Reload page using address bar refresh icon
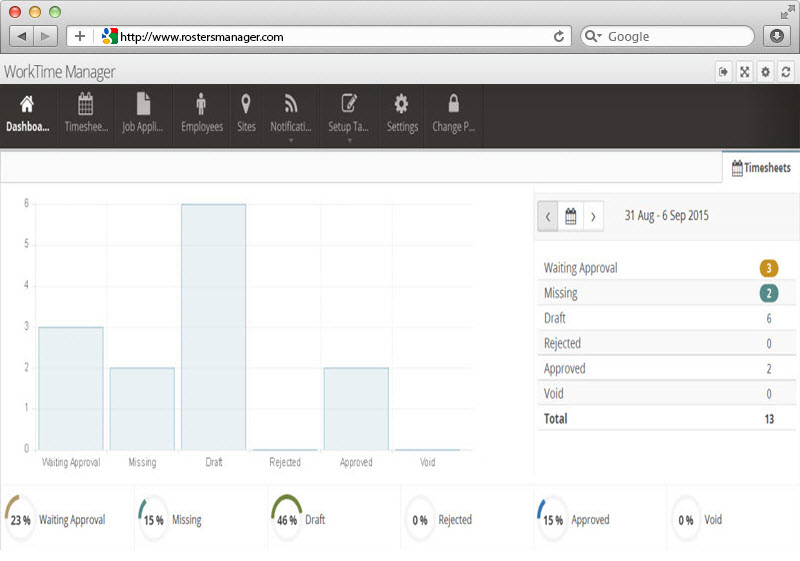800x561 pixels. tap(559, 37)
